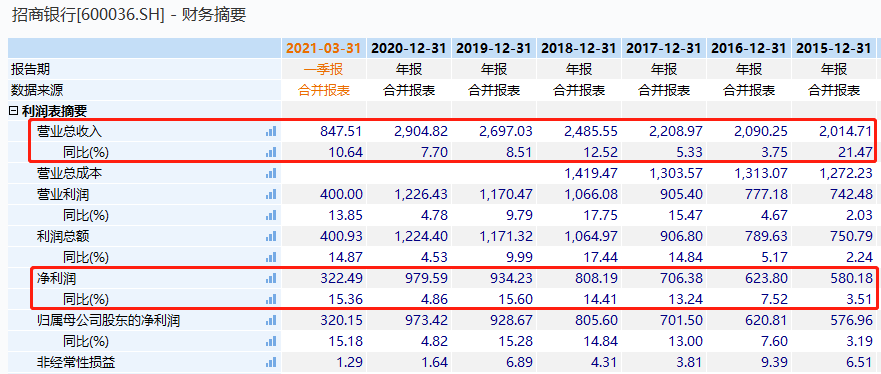Click the net profit value 322.49
Viewport: 881px width, 374px height.
click(x=341, y=279)
